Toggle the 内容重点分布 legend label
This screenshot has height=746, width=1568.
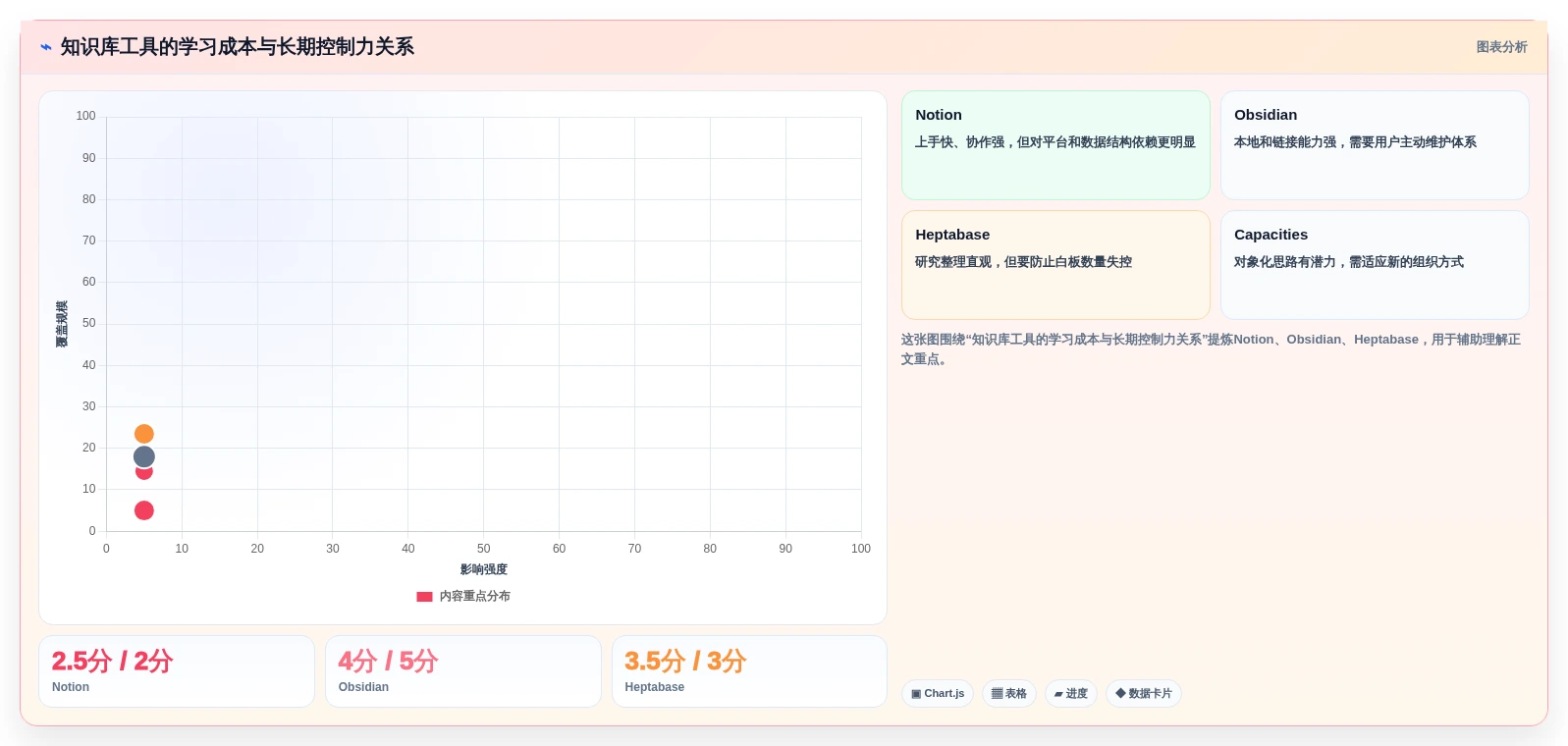(475, 597)
